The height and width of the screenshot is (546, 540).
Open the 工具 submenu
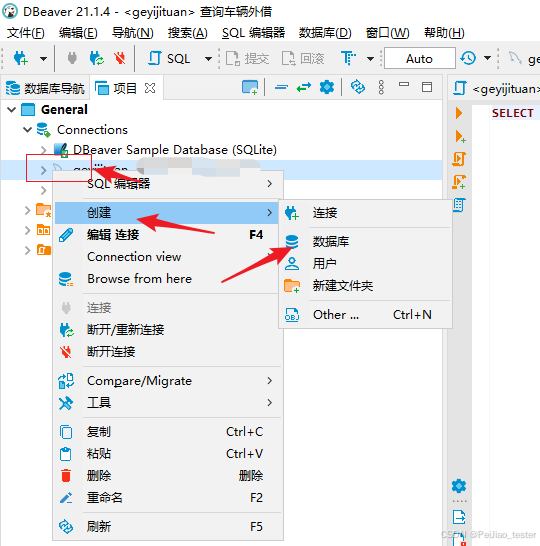(168, 403)
